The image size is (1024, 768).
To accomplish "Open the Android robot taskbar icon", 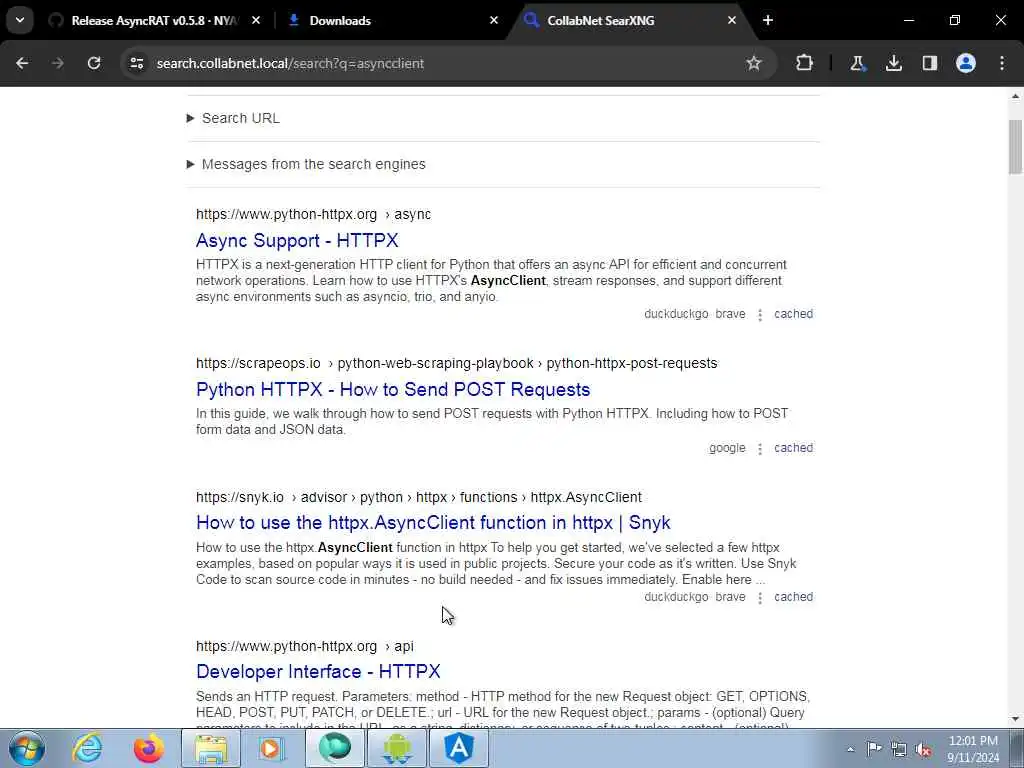I will click(x=397, y=748).
